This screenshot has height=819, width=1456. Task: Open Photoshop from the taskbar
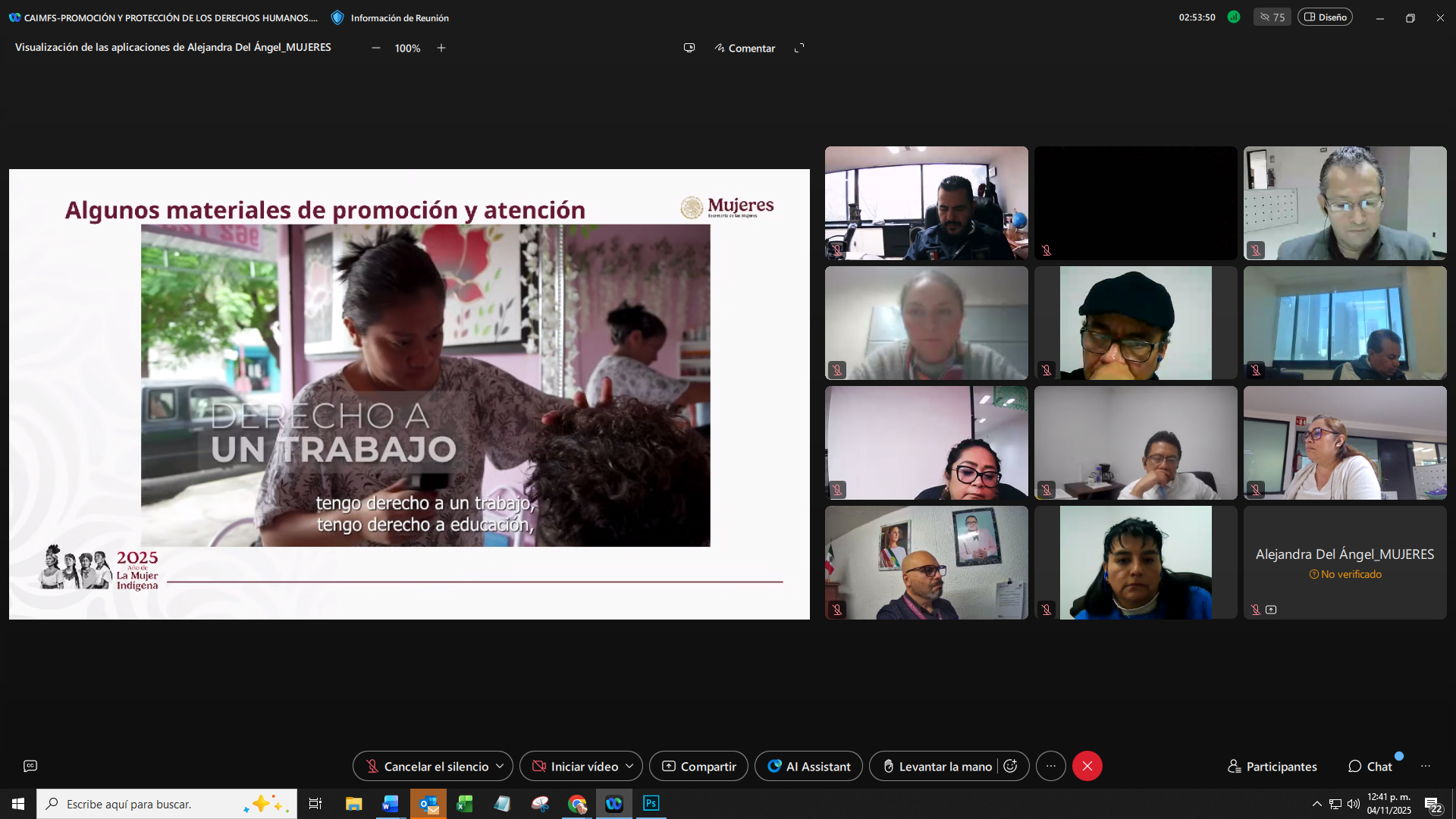tap(651, 804)
